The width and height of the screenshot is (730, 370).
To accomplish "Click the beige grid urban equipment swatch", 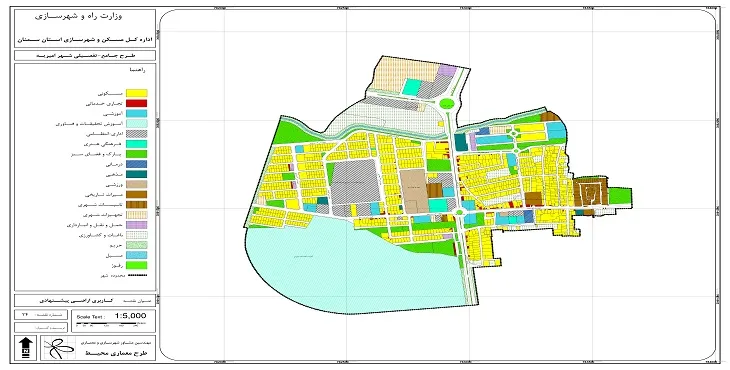I will click(136, 215).
